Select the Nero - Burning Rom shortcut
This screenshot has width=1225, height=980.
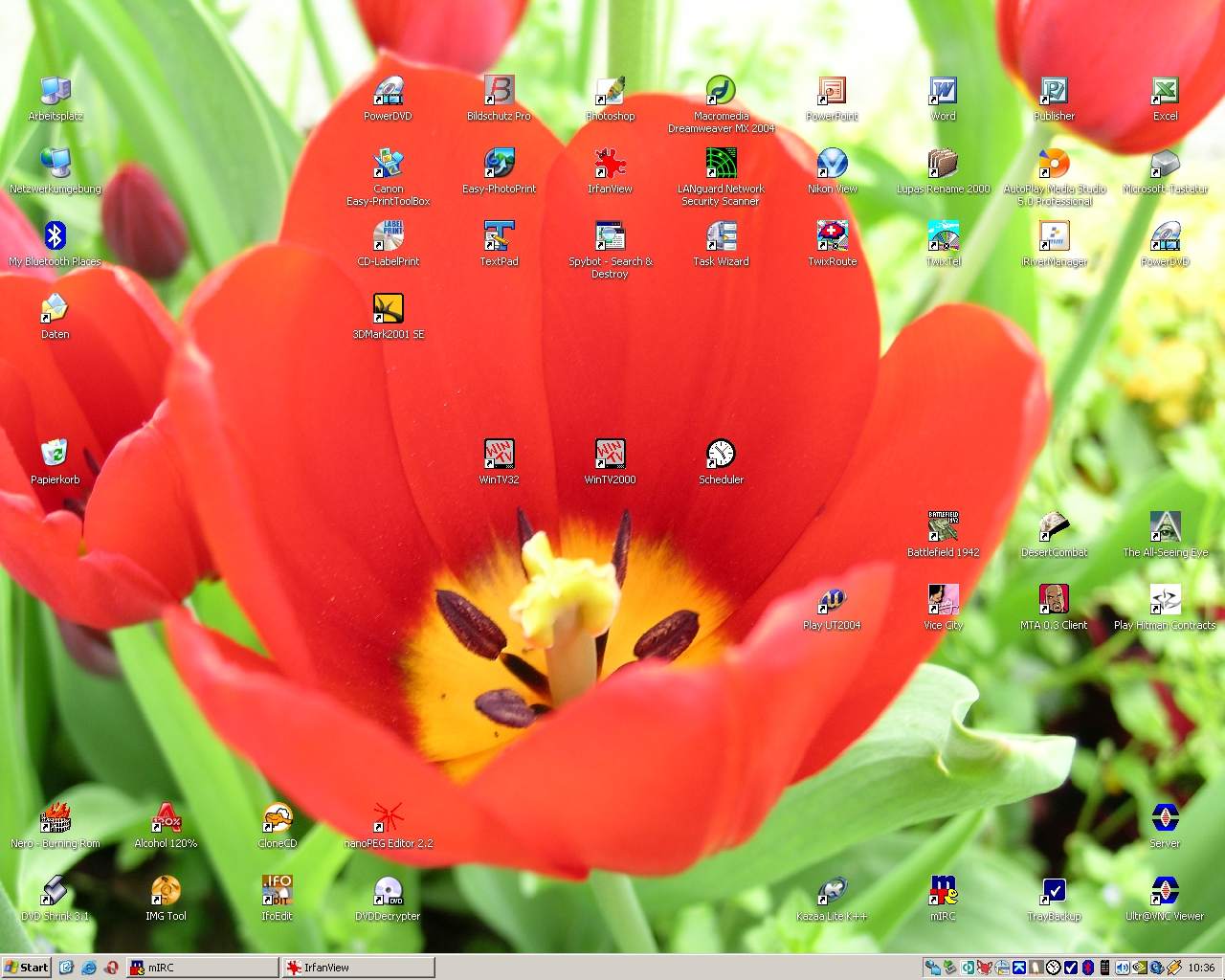56,819
